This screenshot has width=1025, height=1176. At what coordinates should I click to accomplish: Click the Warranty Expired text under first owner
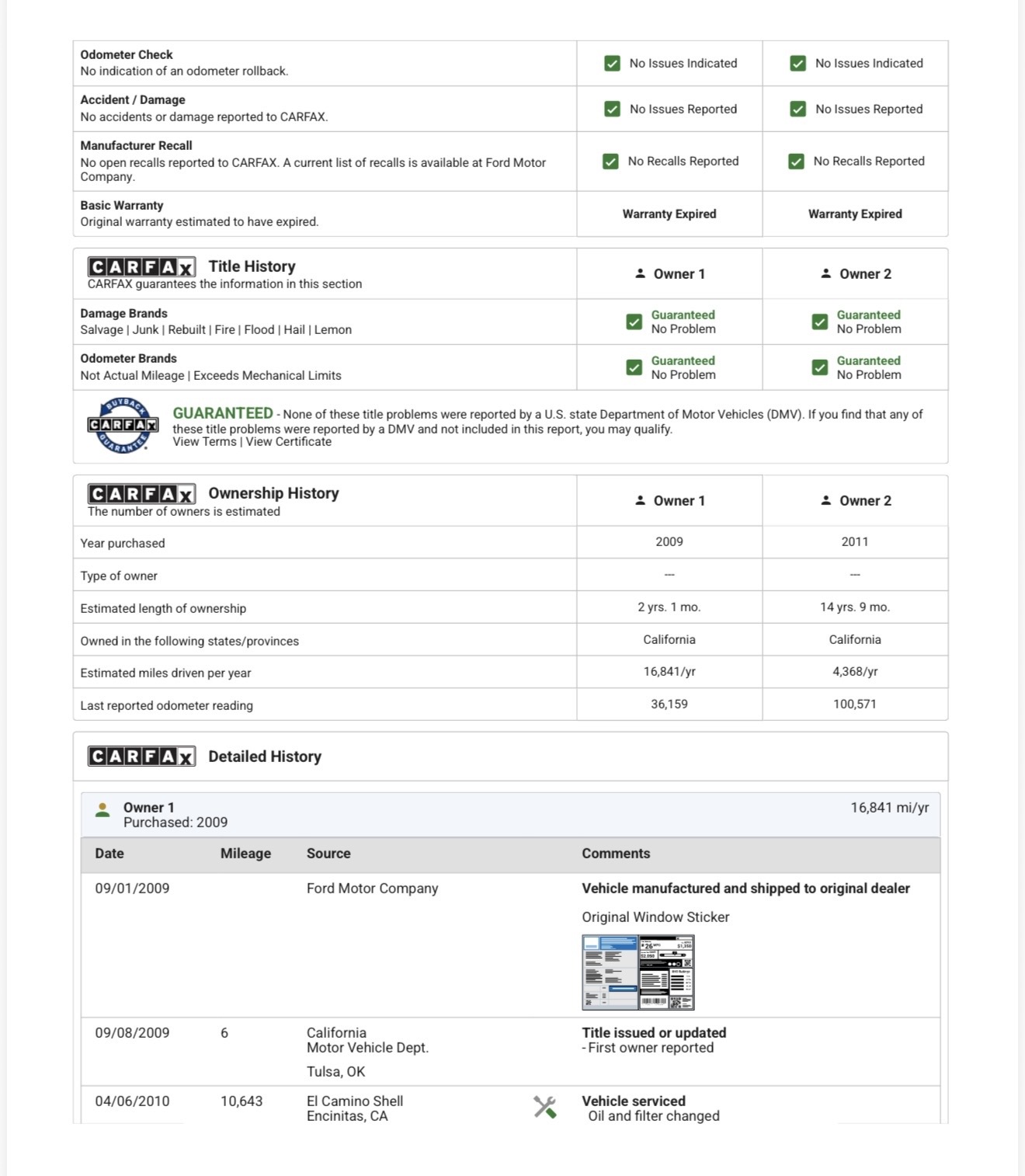pos(669,214)
